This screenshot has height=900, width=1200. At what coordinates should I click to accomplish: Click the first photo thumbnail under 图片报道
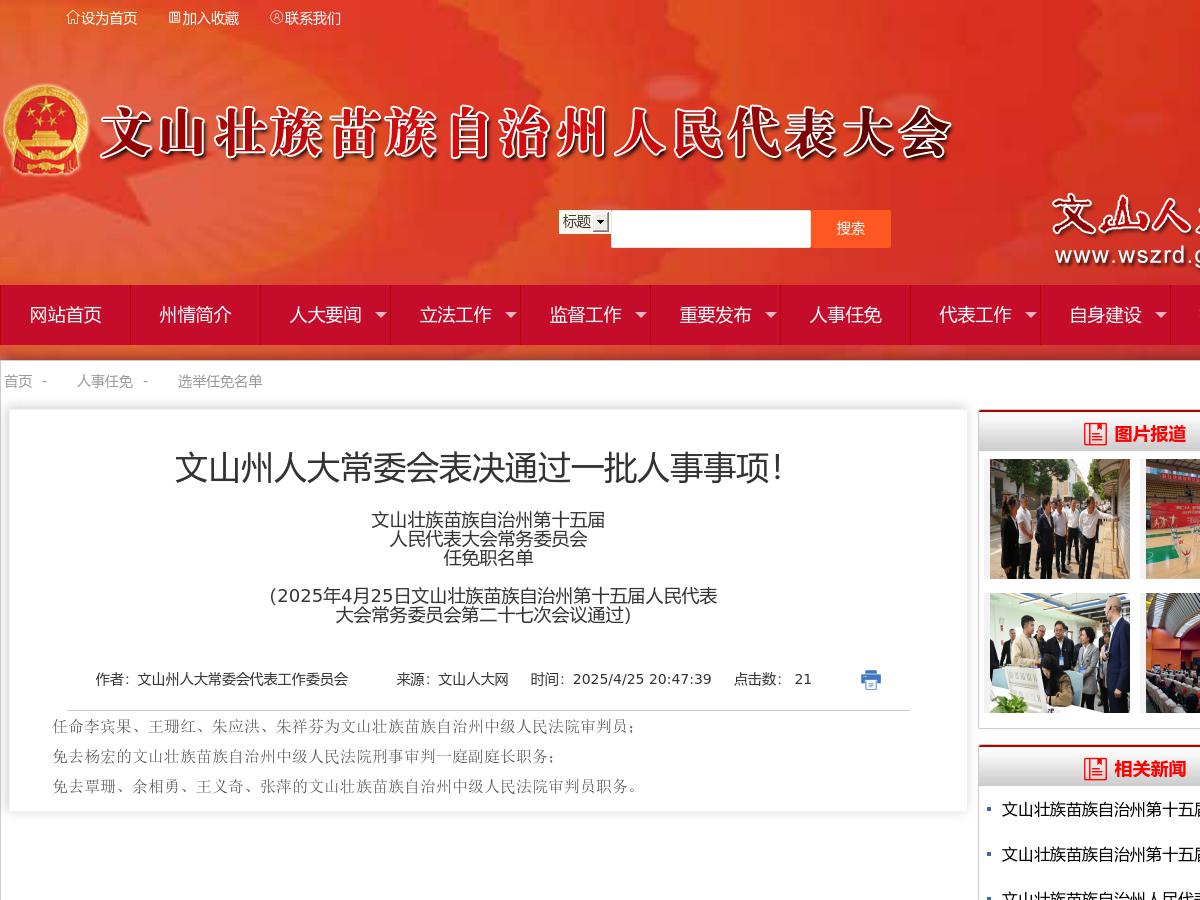1057,518
